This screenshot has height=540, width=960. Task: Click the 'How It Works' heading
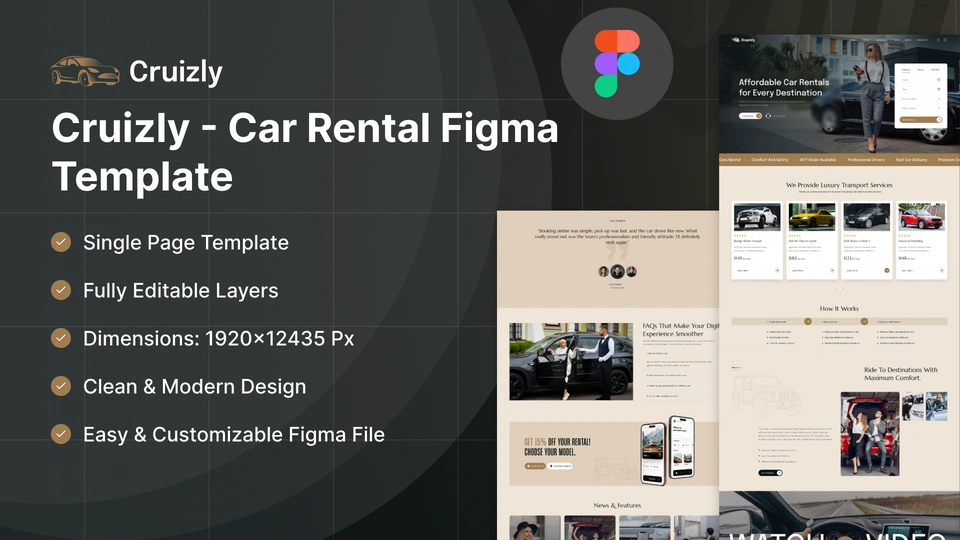point(839,309)
